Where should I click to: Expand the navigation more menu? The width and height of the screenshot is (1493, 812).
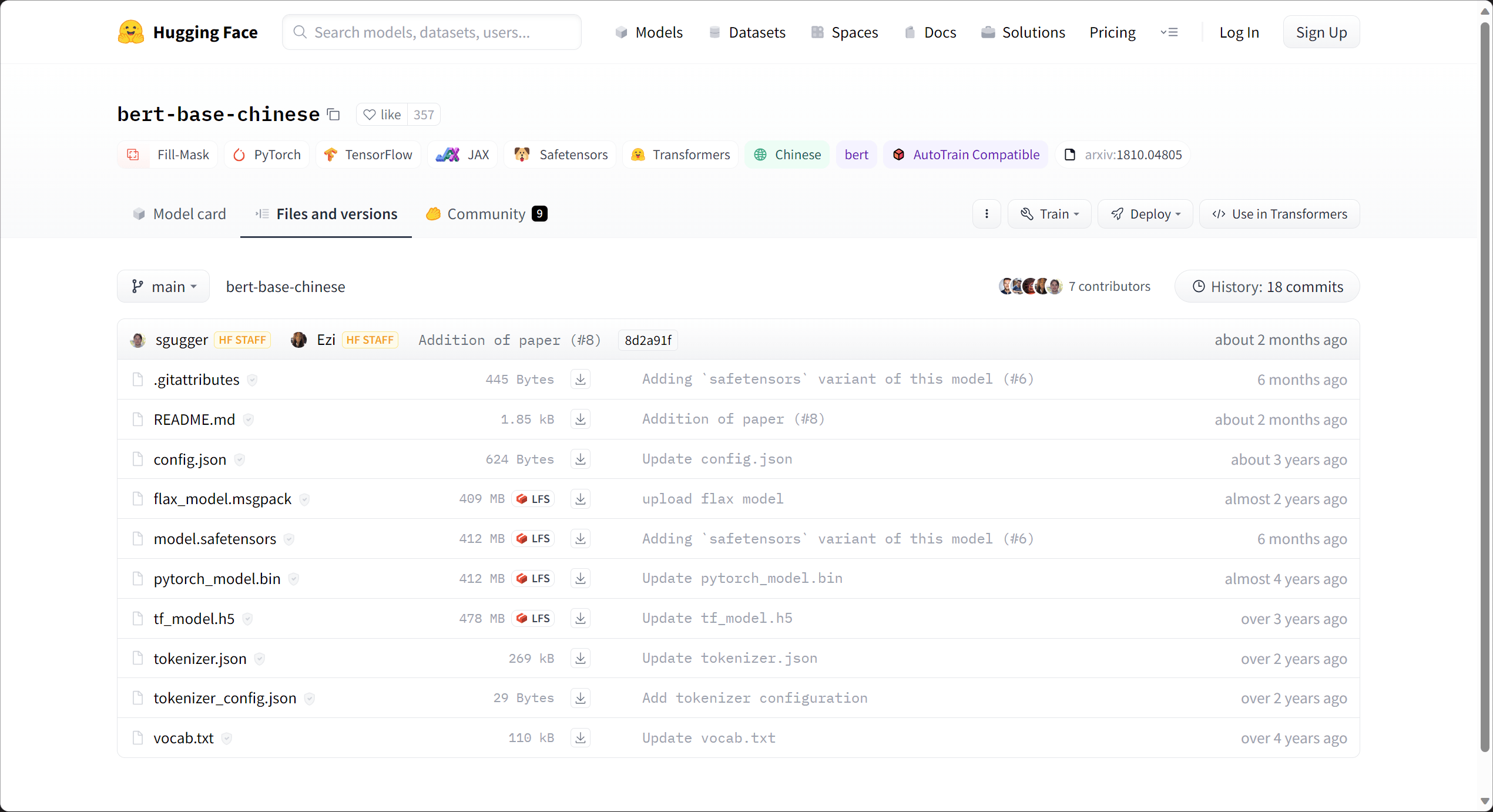pyautogui.click(x=1169, y=32)
